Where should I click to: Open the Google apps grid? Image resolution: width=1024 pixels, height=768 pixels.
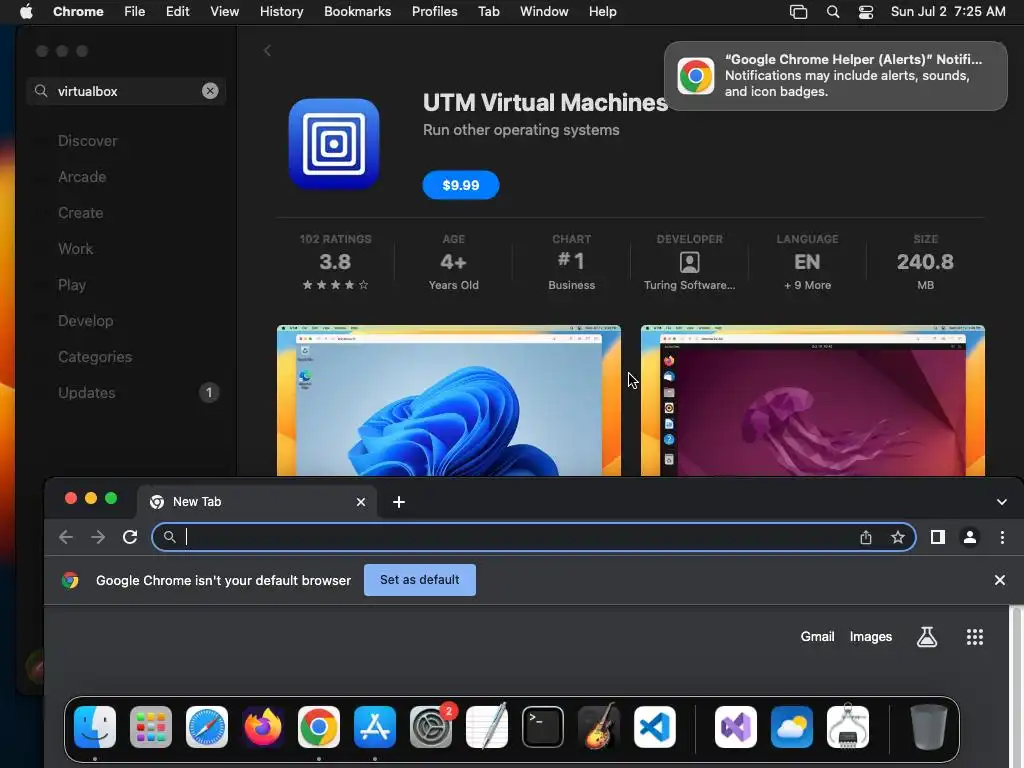[x=974, y=637]
